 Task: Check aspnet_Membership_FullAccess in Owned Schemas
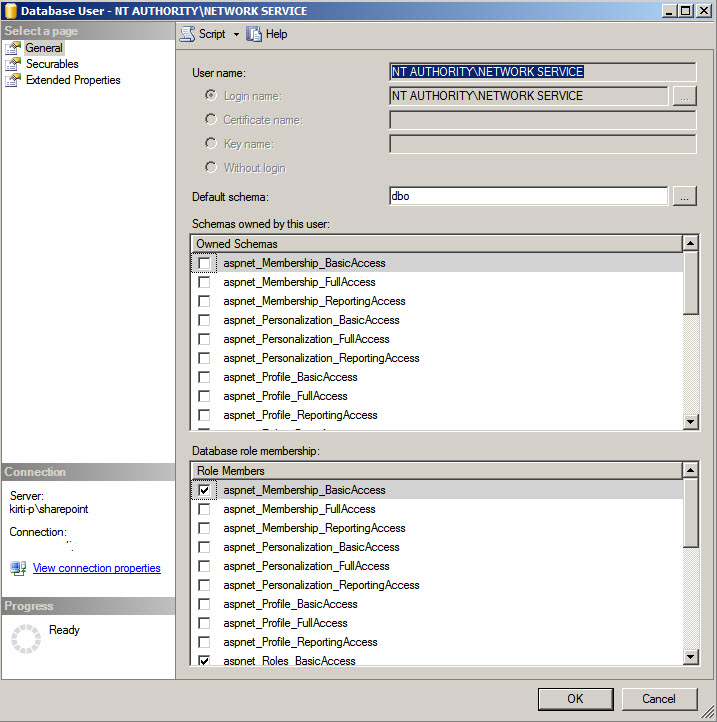204,283
